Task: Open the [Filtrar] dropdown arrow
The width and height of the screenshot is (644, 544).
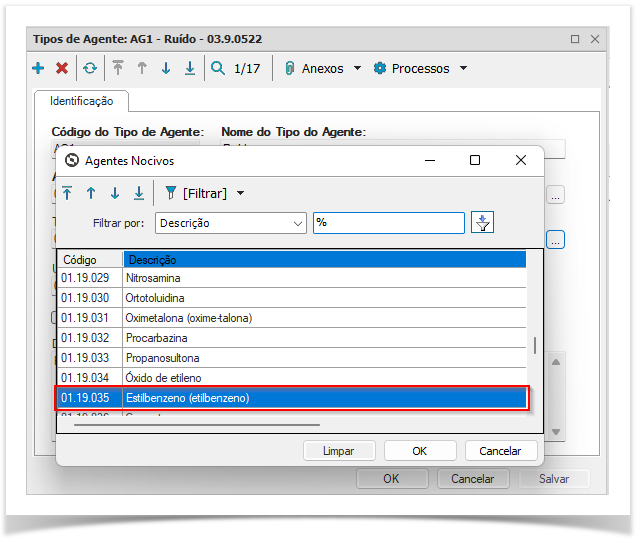Action: pyautogui.click(x=241, y=193)
